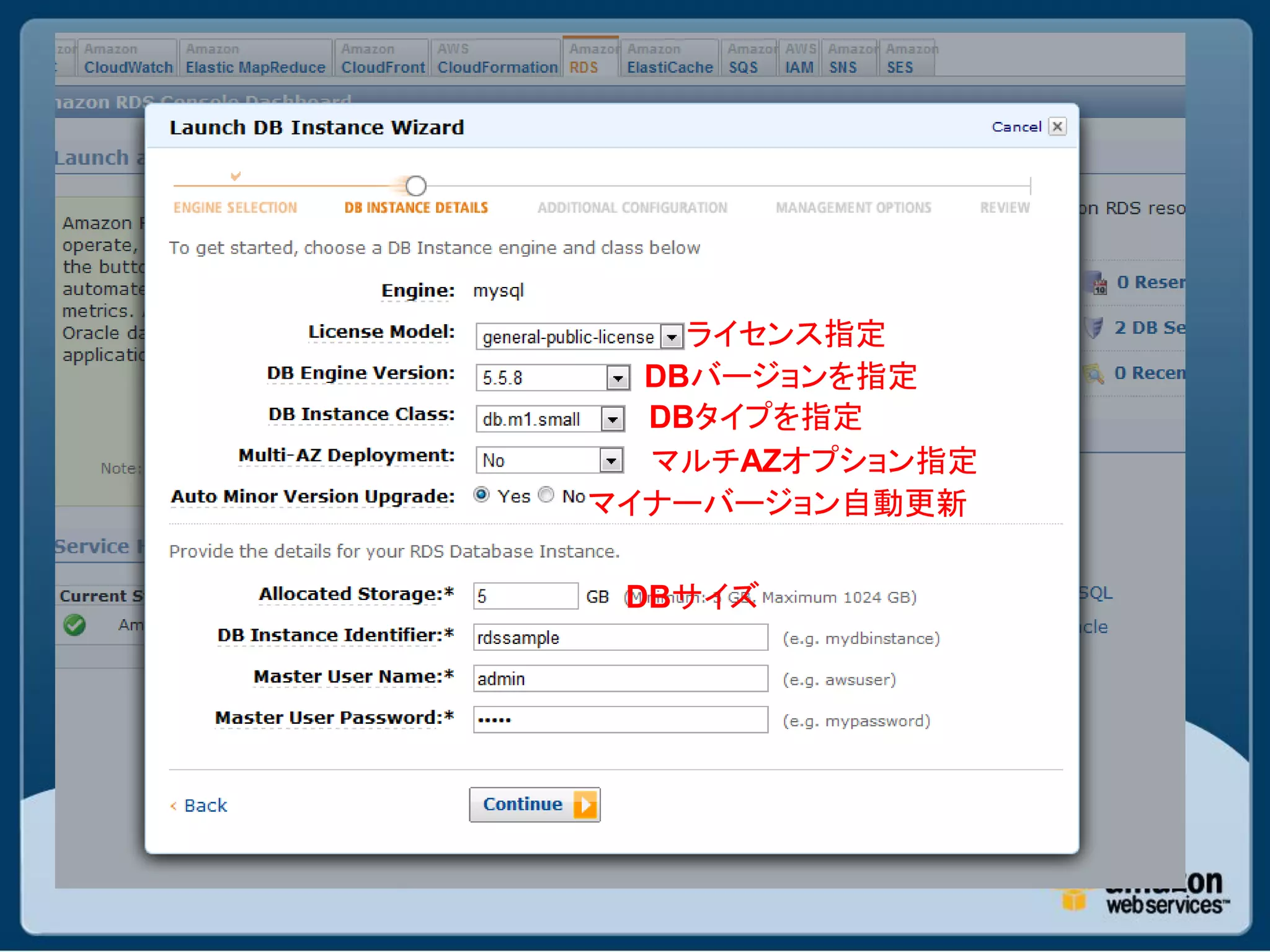Click the DB Instance Details wizard step
Screen dimensions: 1270x952
click(416, 208)
